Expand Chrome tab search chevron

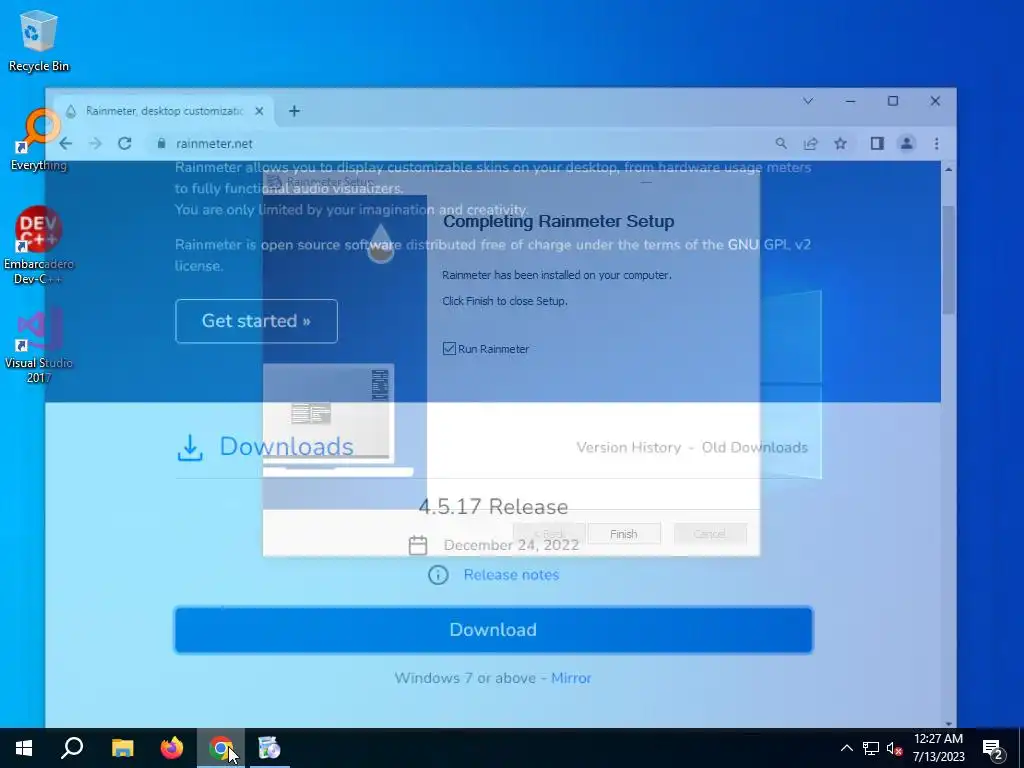[808, 101]
